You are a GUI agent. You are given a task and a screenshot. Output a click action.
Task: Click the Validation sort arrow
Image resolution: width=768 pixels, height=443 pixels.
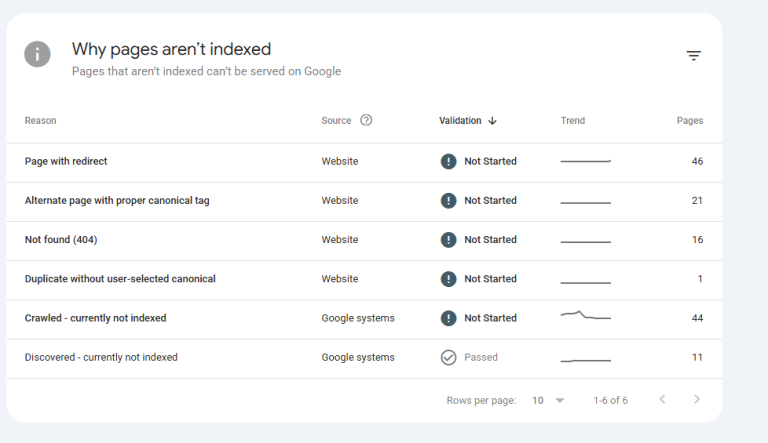492,121
